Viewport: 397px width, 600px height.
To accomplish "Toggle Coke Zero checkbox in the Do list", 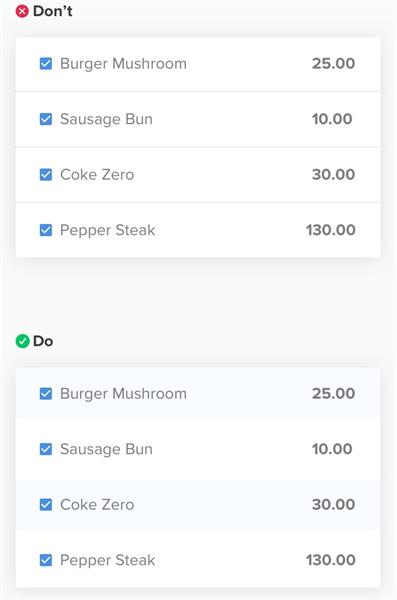I will (46, 504).
